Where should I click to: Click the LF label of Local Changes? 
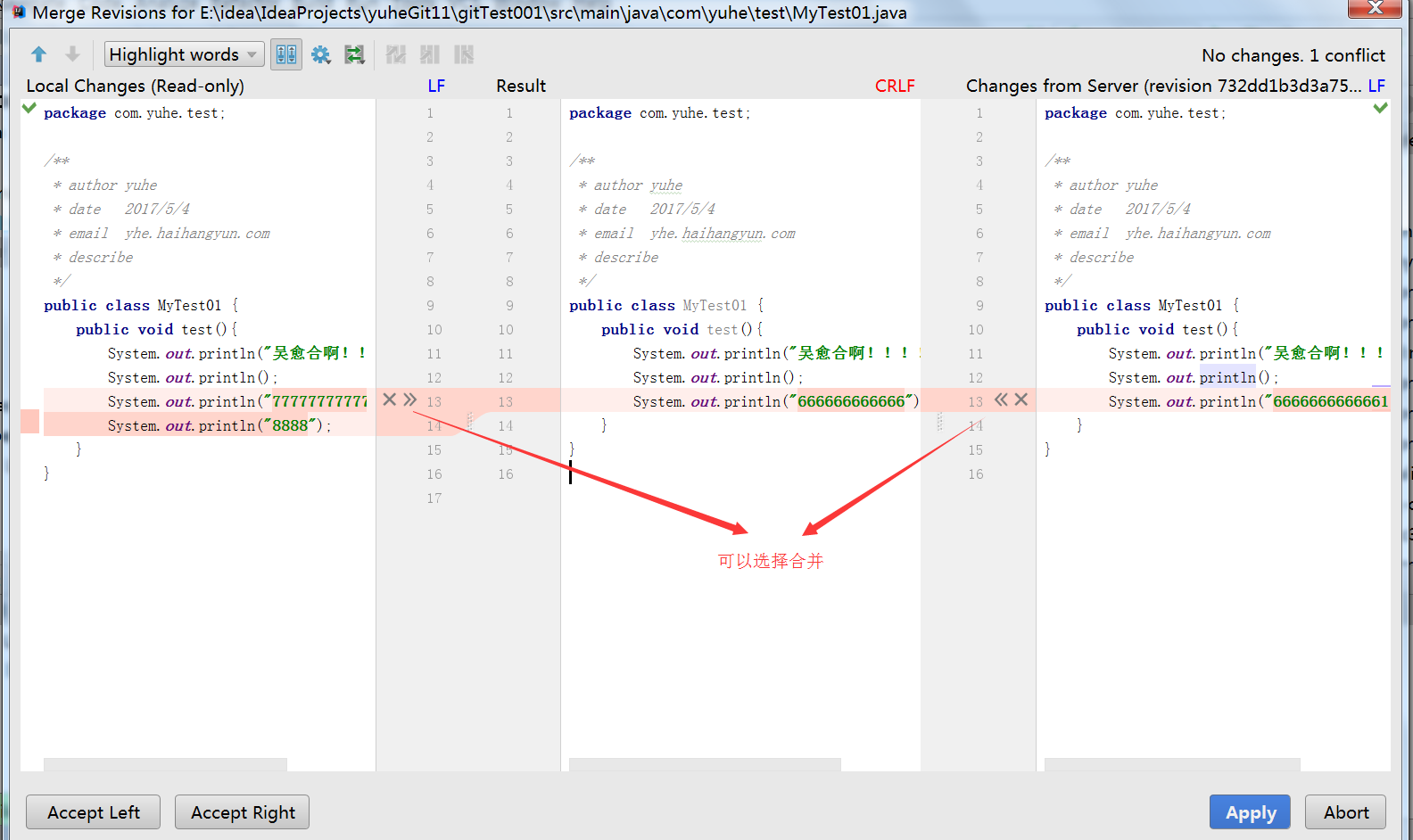point(436,86)
